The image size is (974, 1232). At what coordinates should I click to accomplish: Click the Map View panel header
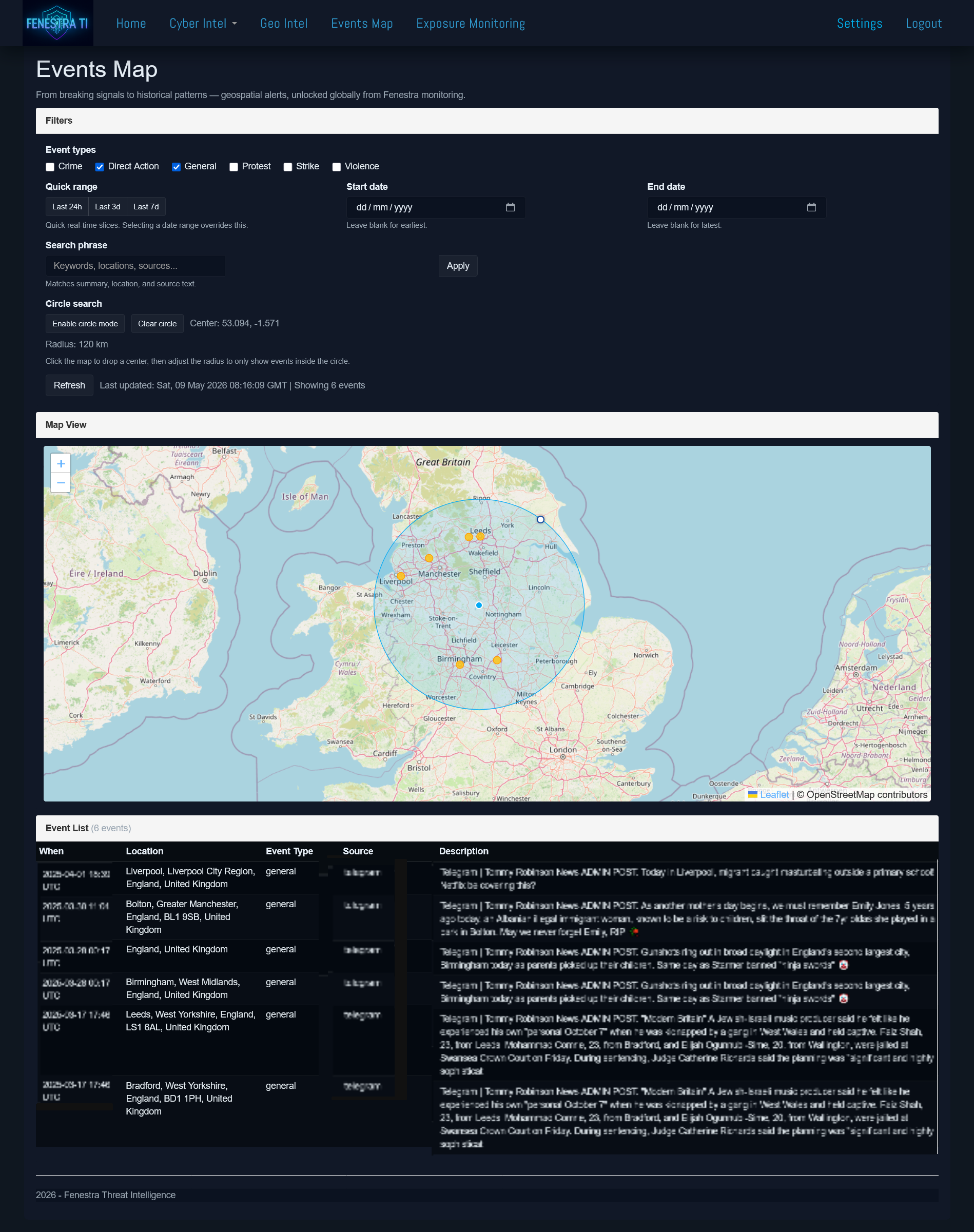[487, 425]
